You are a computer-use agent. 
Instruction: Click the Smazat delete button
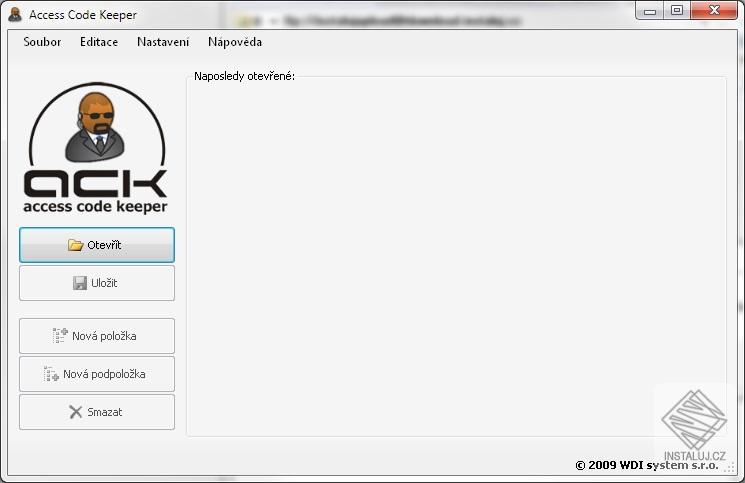[x=97, y=412]
